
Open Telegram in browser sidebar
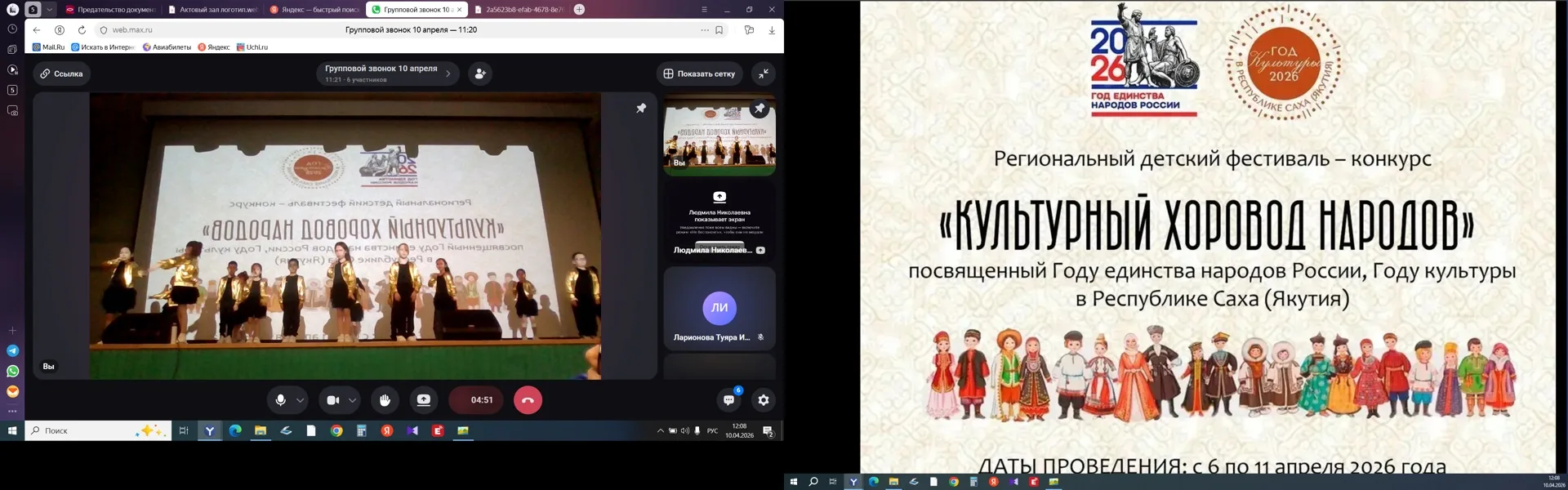coord(12,351)
